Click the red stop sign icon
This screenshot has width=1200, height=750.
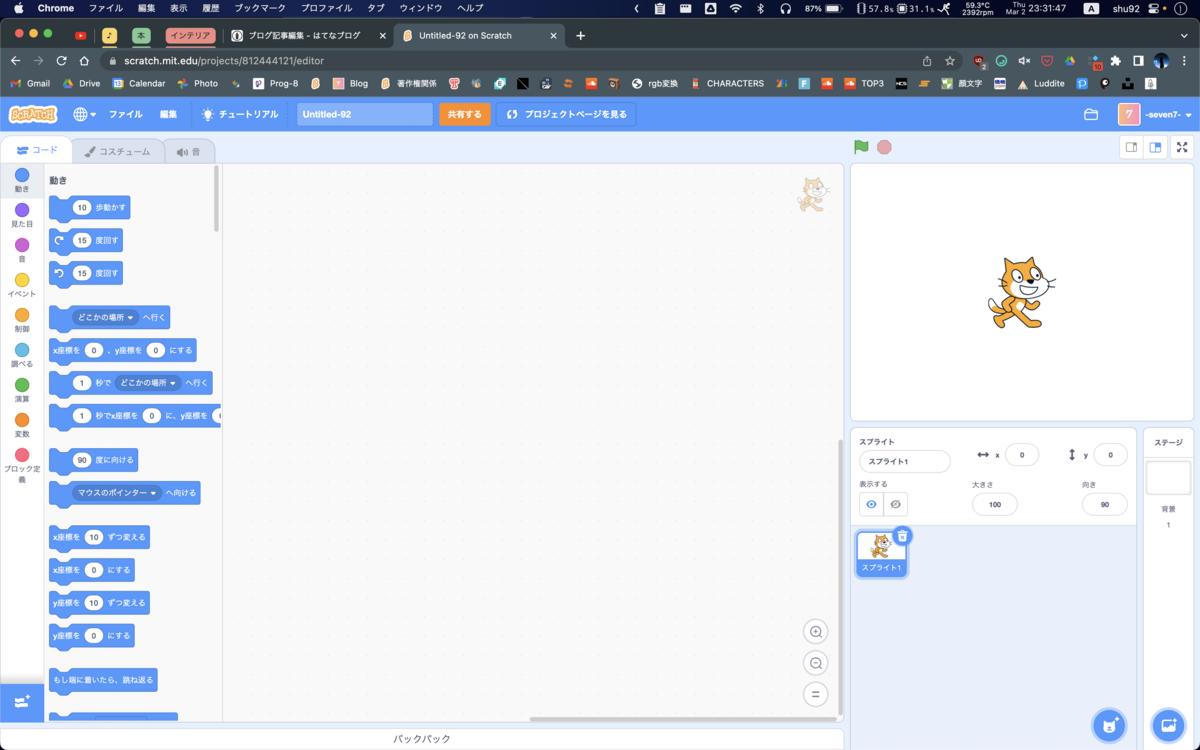pos(883,147)
